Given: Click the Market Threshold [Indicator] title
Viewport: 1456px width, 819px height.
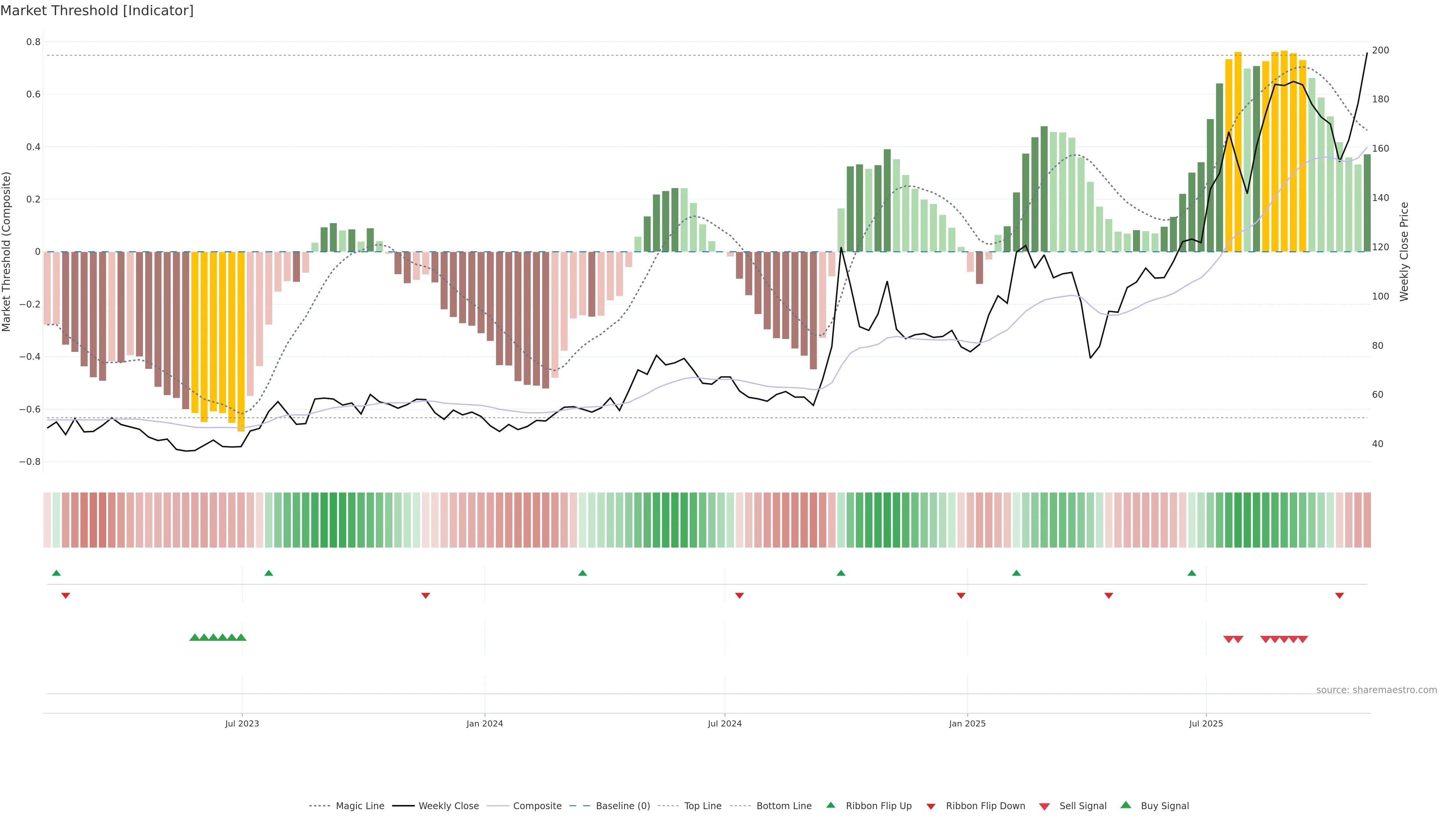Looking at the screenshot, I should (x=97, y=11).
